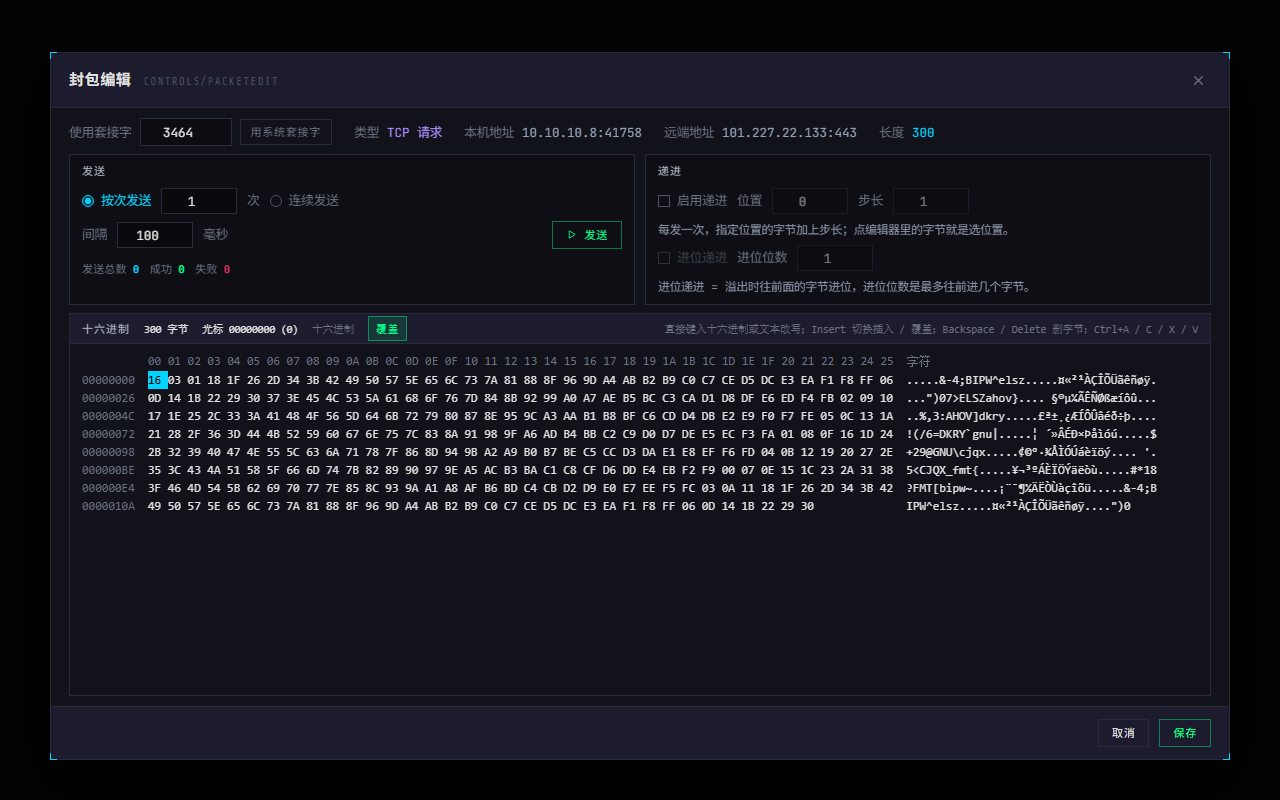Select the 连续发送 radio option
1280x800 pixels.
(x=304, y=201)
